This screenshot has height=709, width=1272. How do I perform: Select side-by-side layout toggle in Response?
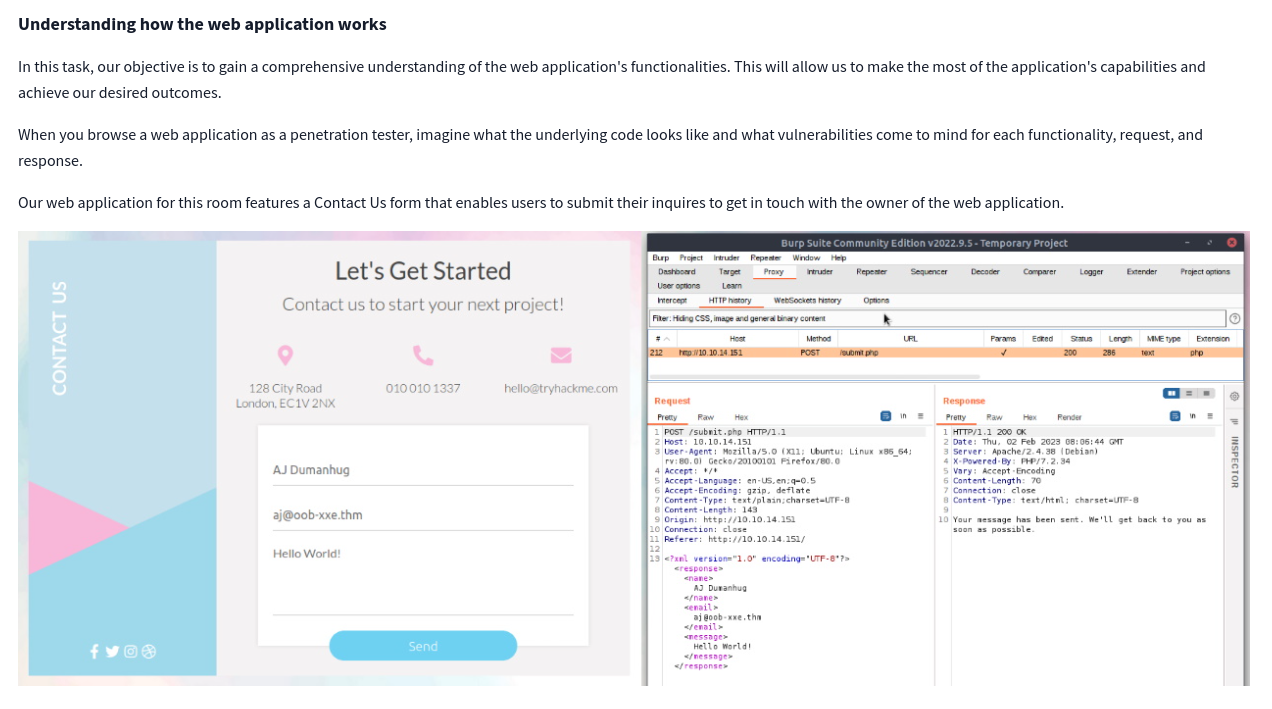pyautogui.click(x=1172, y=394)
